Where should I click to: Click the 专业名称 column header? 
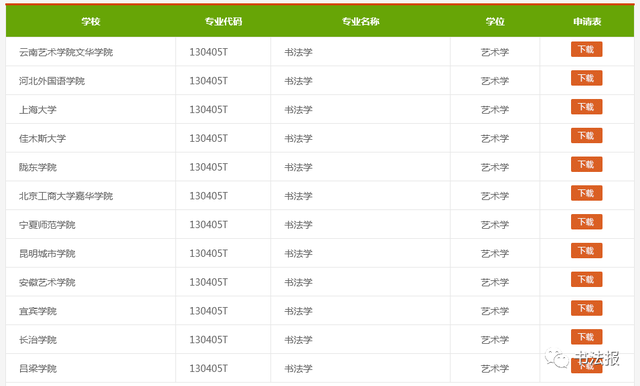360,21
